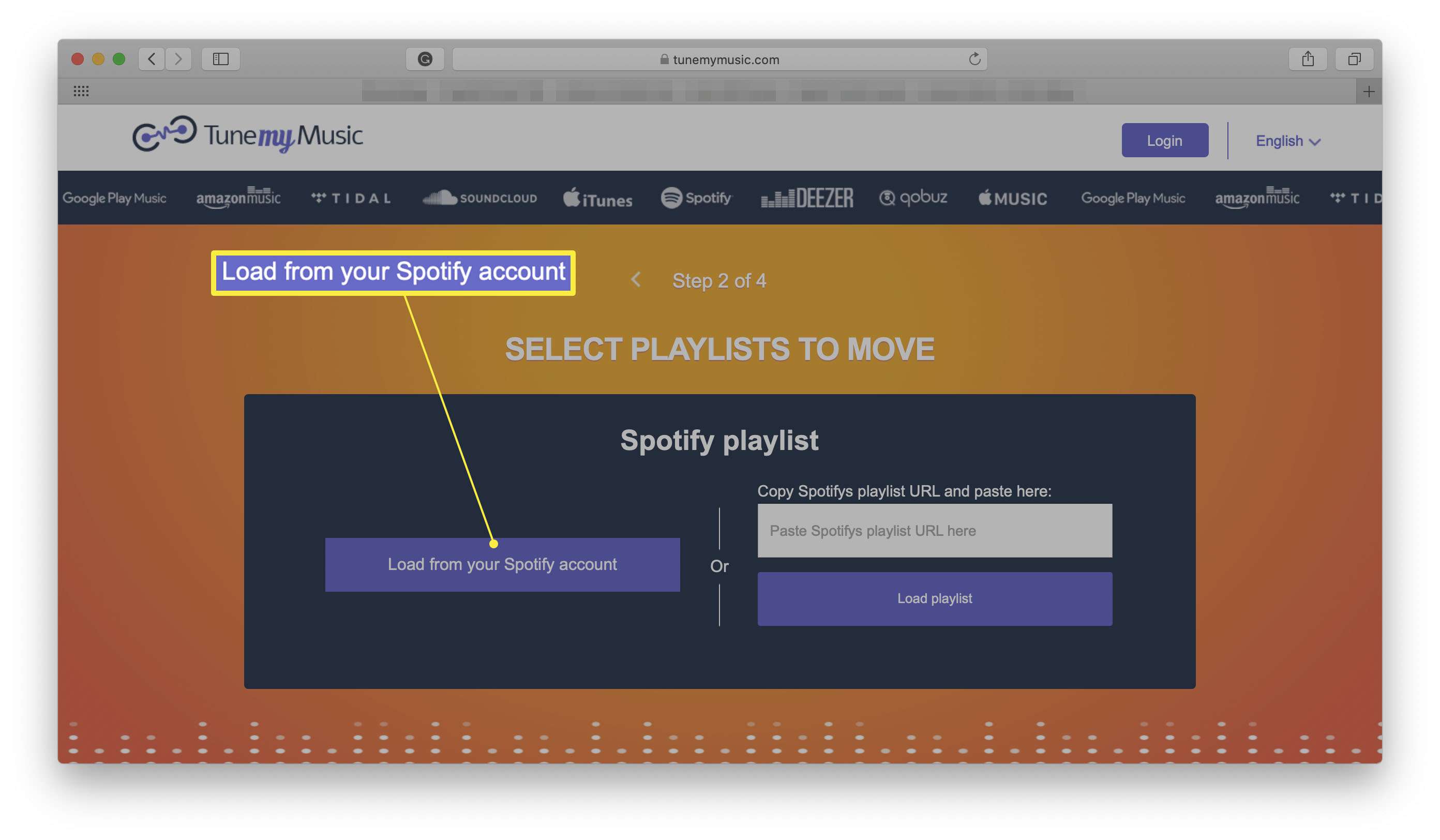Click the second Google Play Music logo
The image size is (1440, 840).
pyautogui.click(x=1133, y=198)
